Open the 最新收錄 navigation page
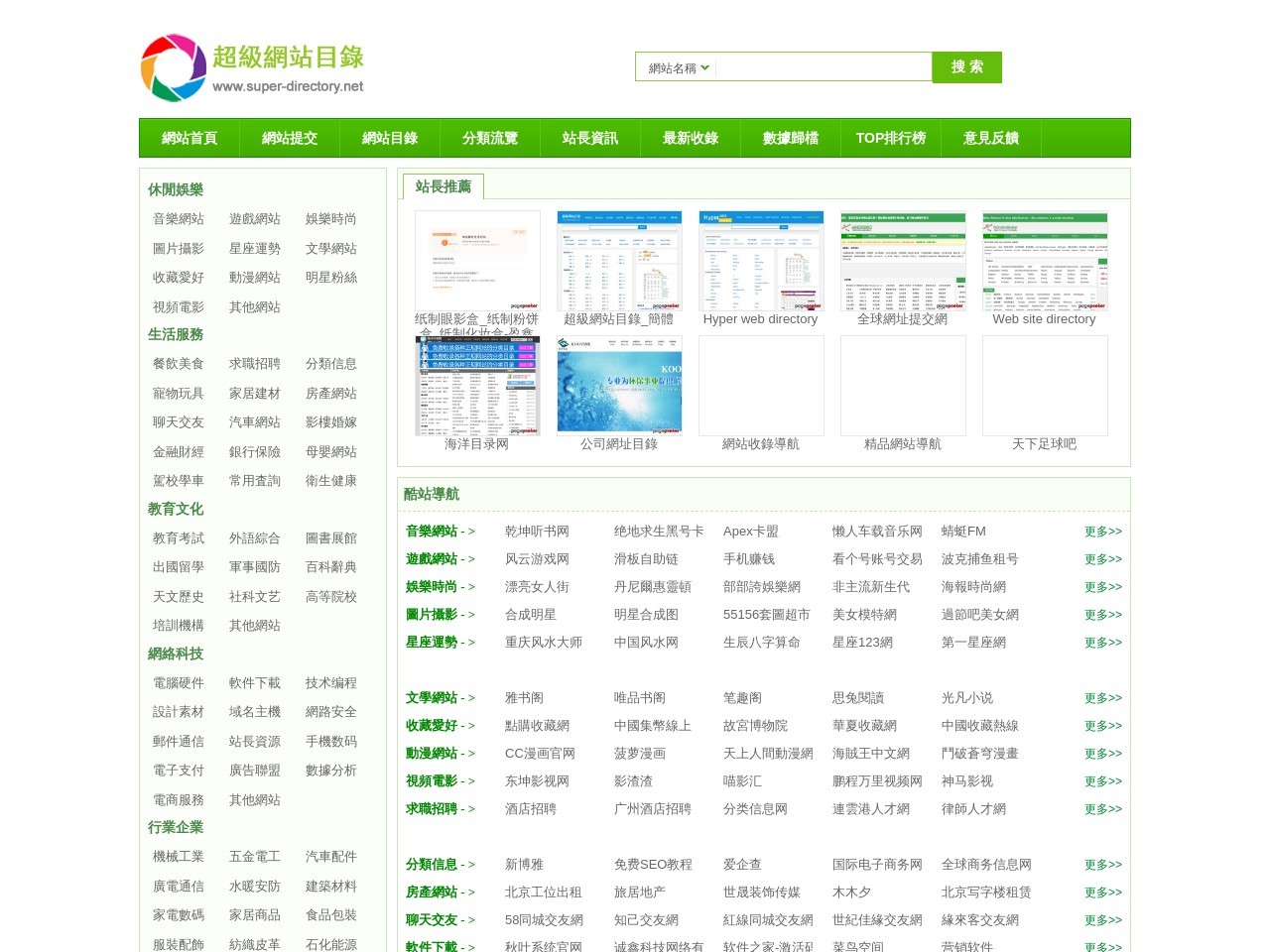Image resolution: width=1270 pixels, height=952 pixels. coord(691,138)
